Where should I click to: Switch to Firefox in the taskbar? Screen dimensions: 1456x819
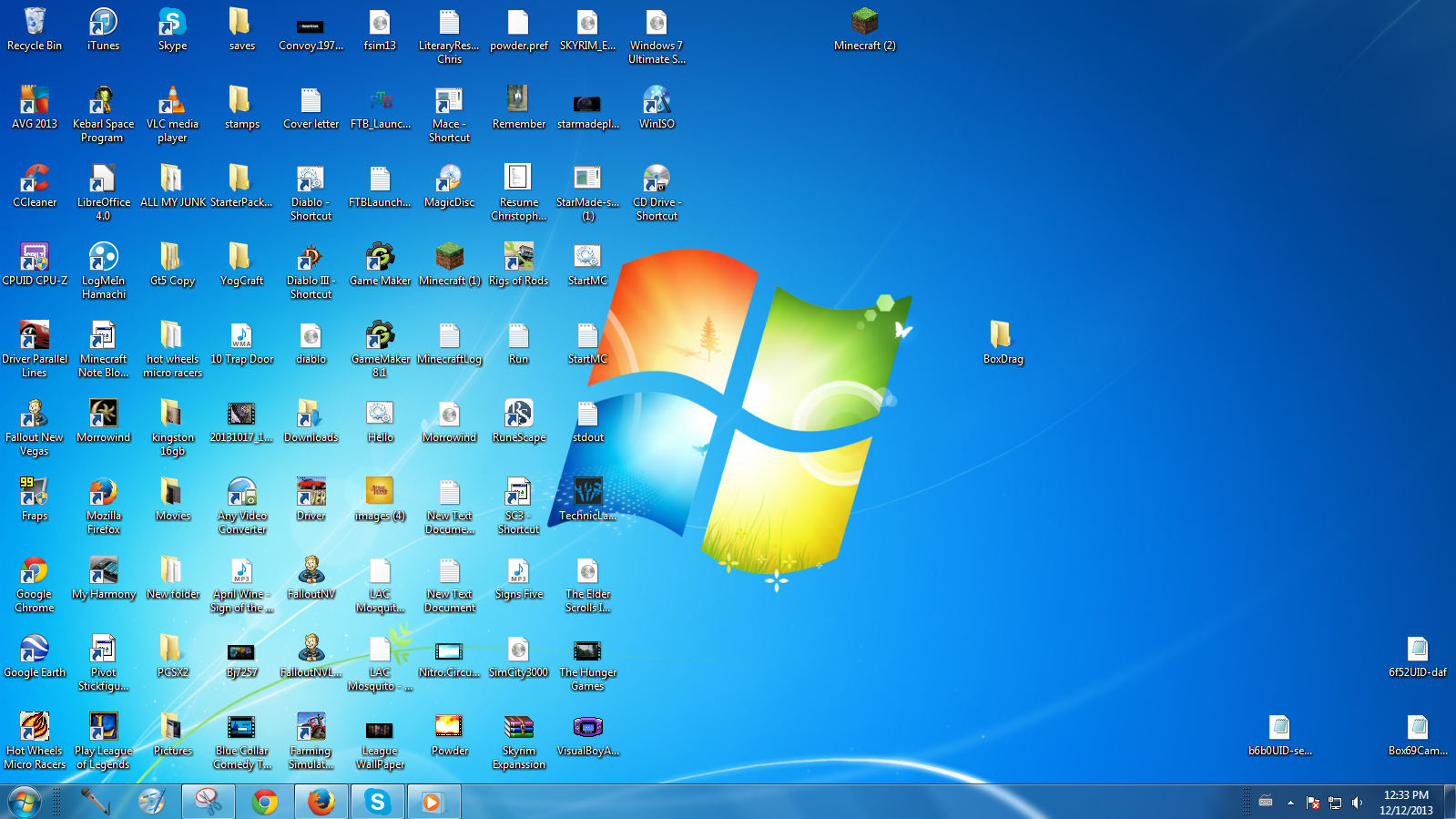(321, 802)
